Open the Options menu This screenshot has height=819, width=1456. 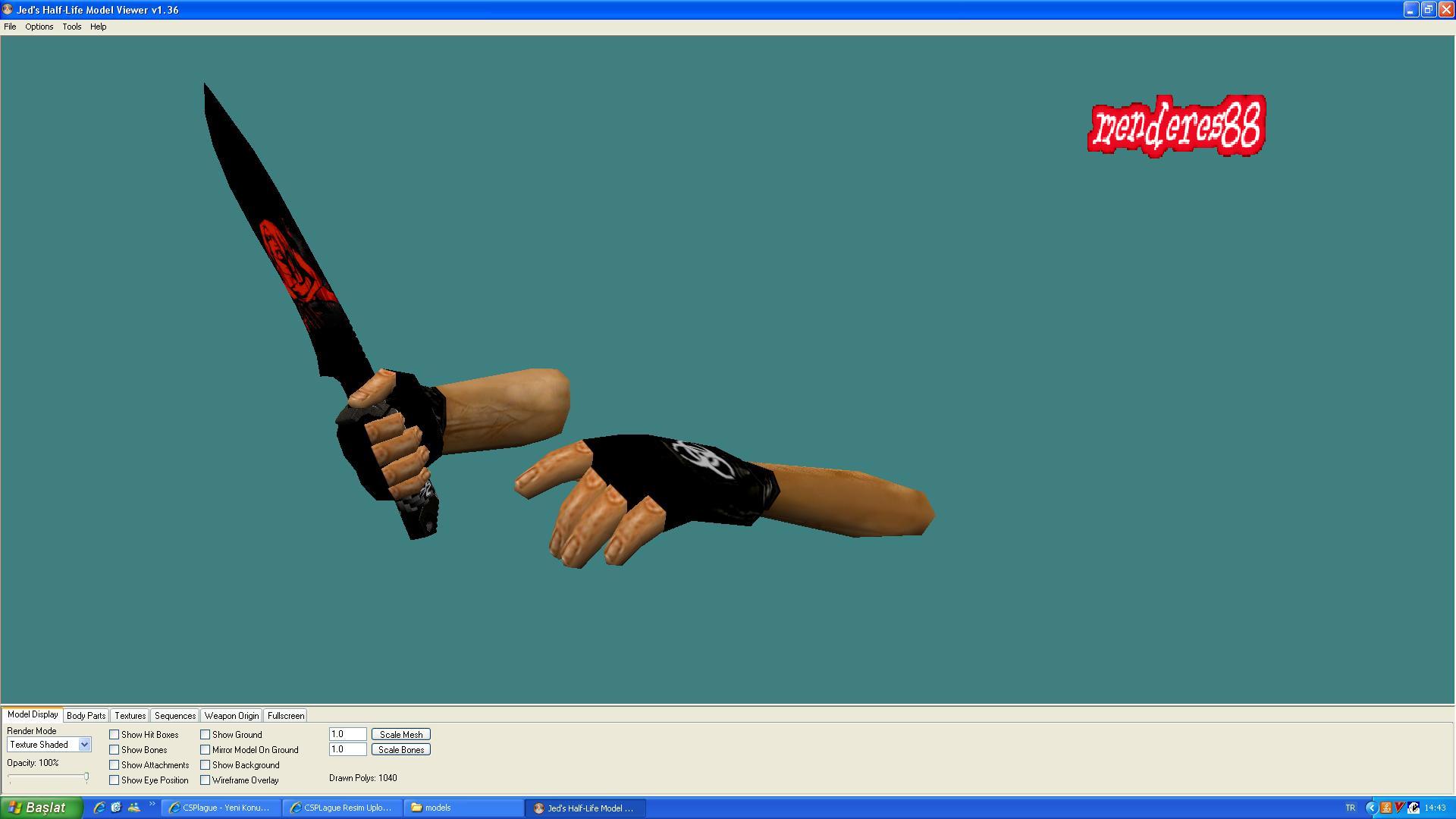click(39, 27)
